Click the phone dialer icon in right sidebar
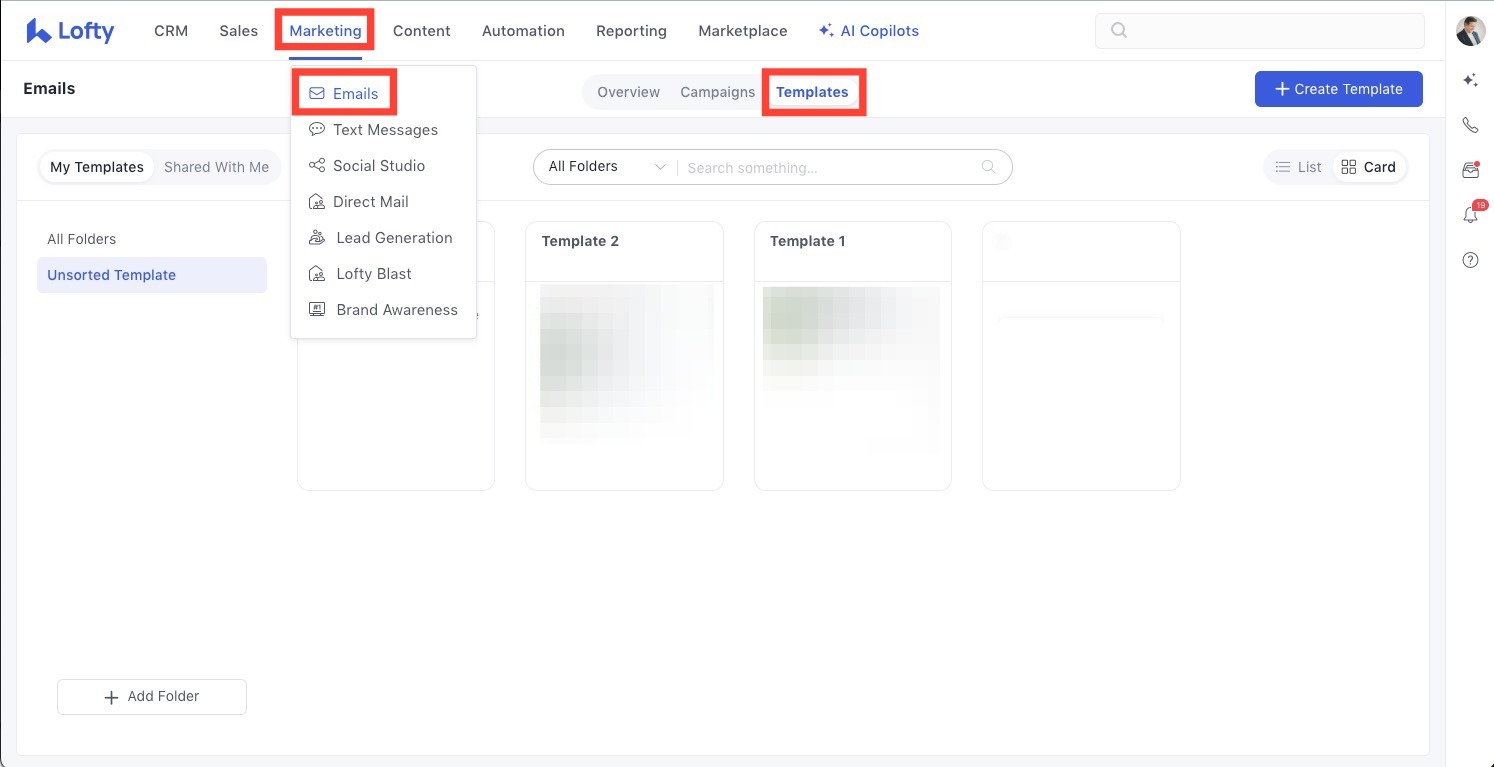This screenshot has height=767, width=1494. pos(1470,125)
